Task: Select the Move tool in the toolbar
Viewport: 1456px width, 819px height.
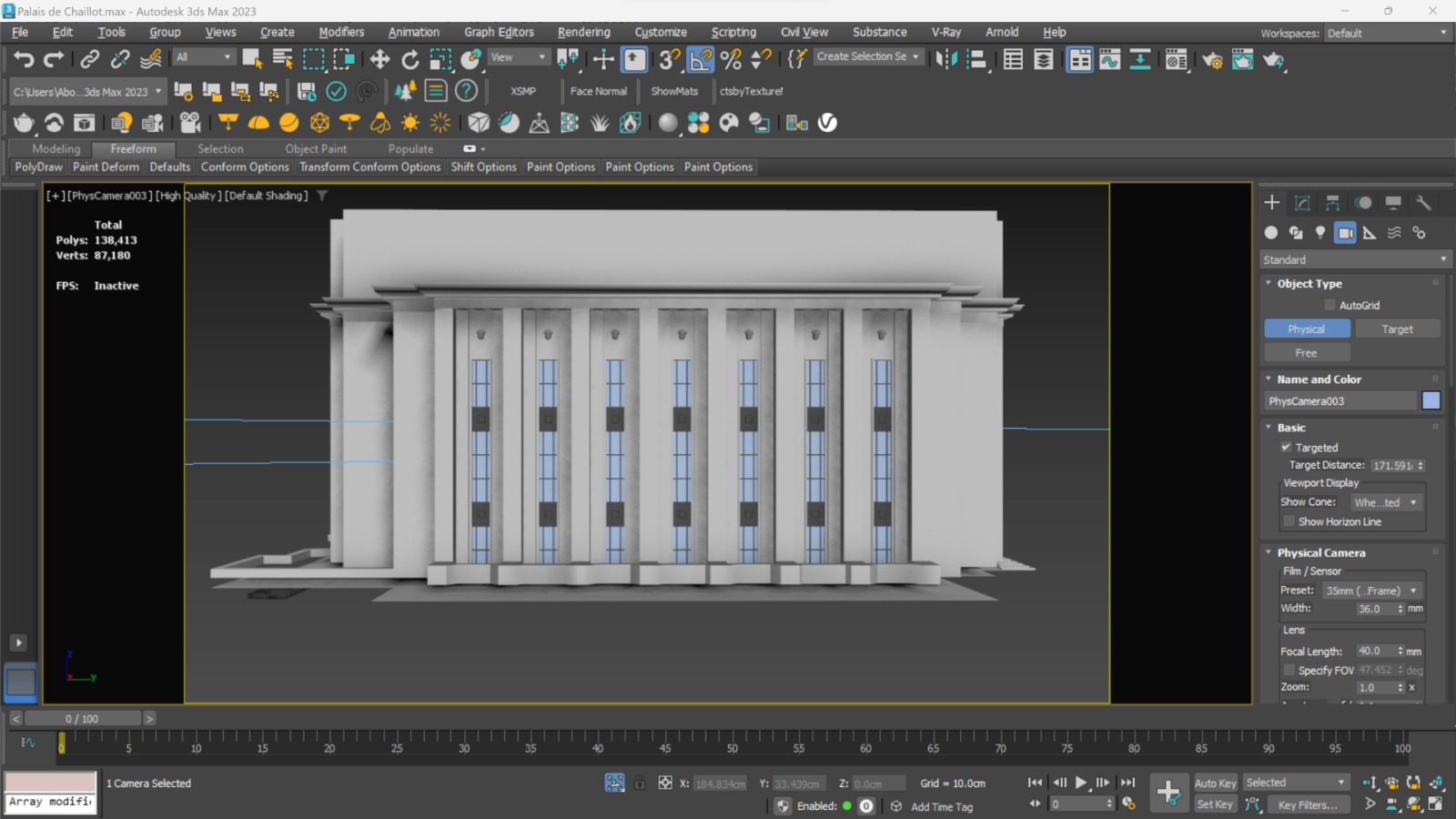Action: [379, 60]
